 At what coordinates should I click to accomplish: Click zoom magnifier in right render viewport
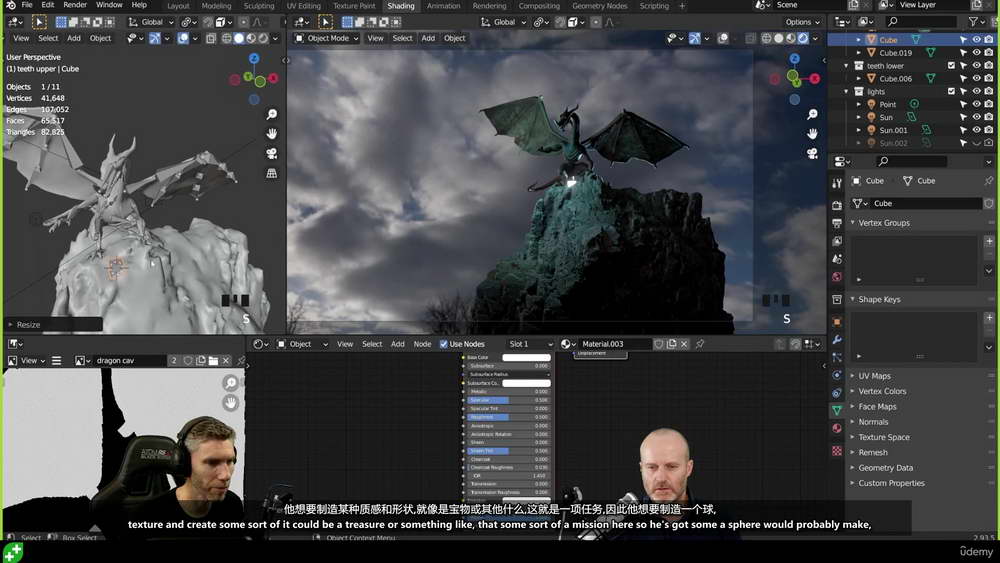point(812,114)
